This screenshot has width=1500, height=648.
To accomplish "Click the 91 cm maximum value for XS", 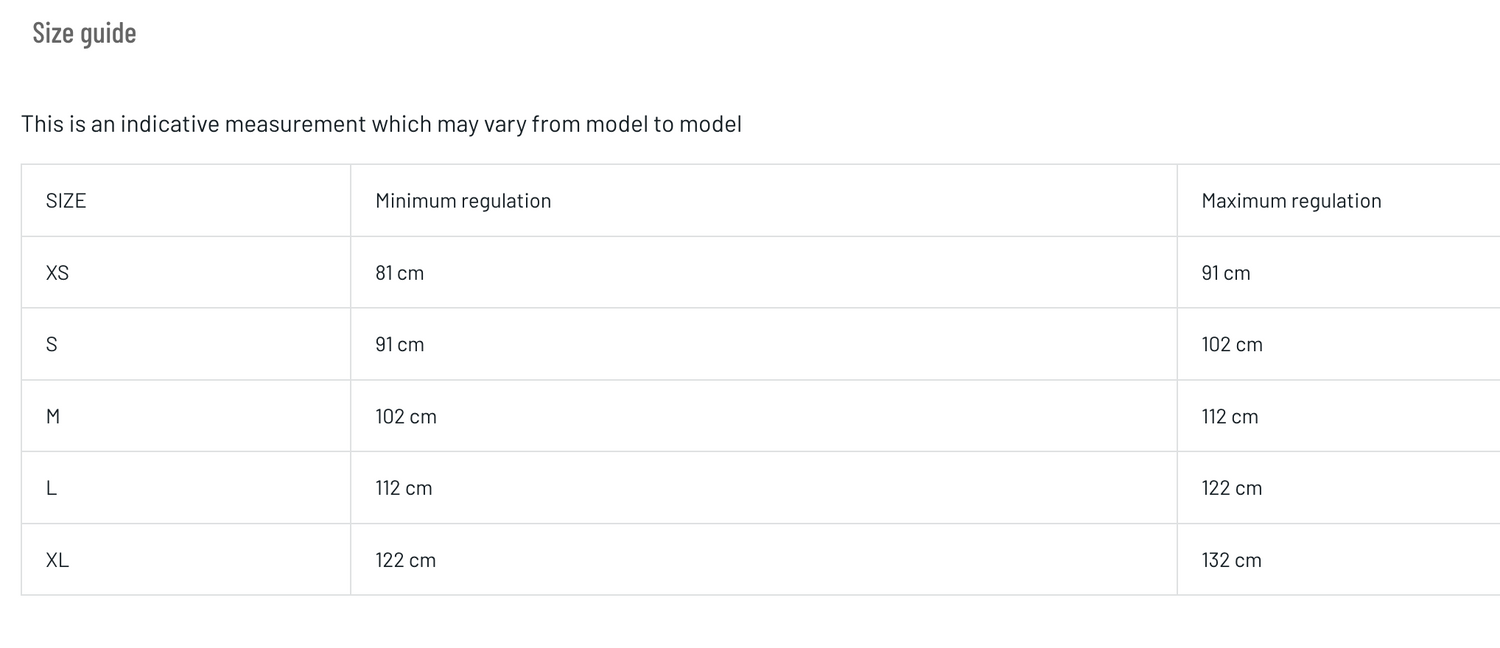I will (x=1225, y=273).
